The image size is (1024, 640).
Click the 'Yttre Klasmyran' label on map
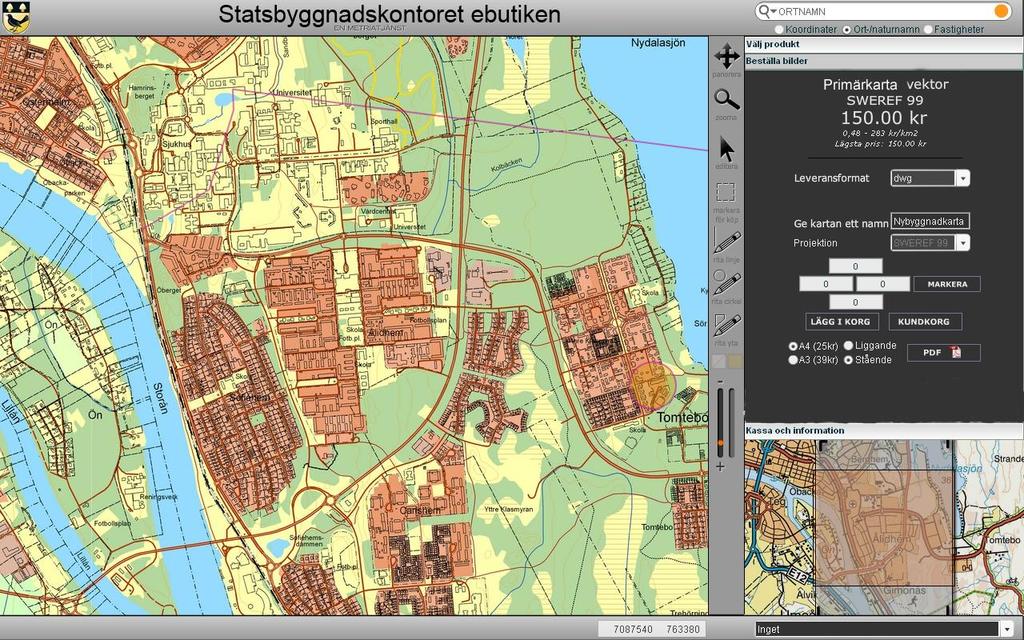[508, 509]
